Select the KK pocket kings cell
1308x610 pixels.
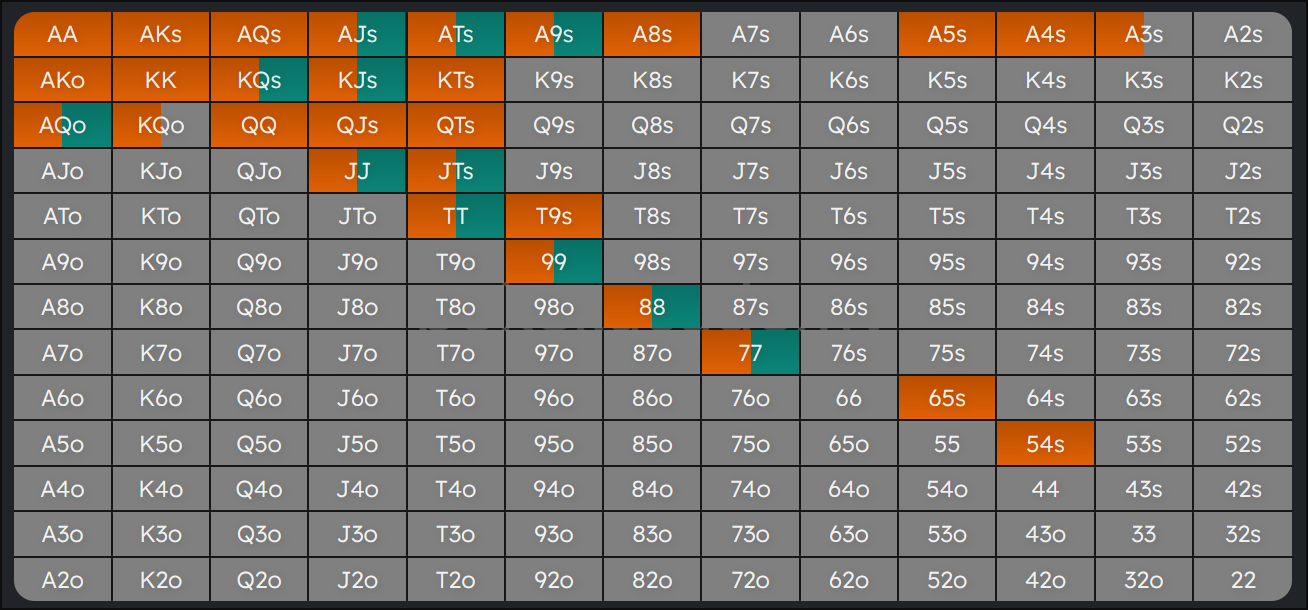point(161,80)
